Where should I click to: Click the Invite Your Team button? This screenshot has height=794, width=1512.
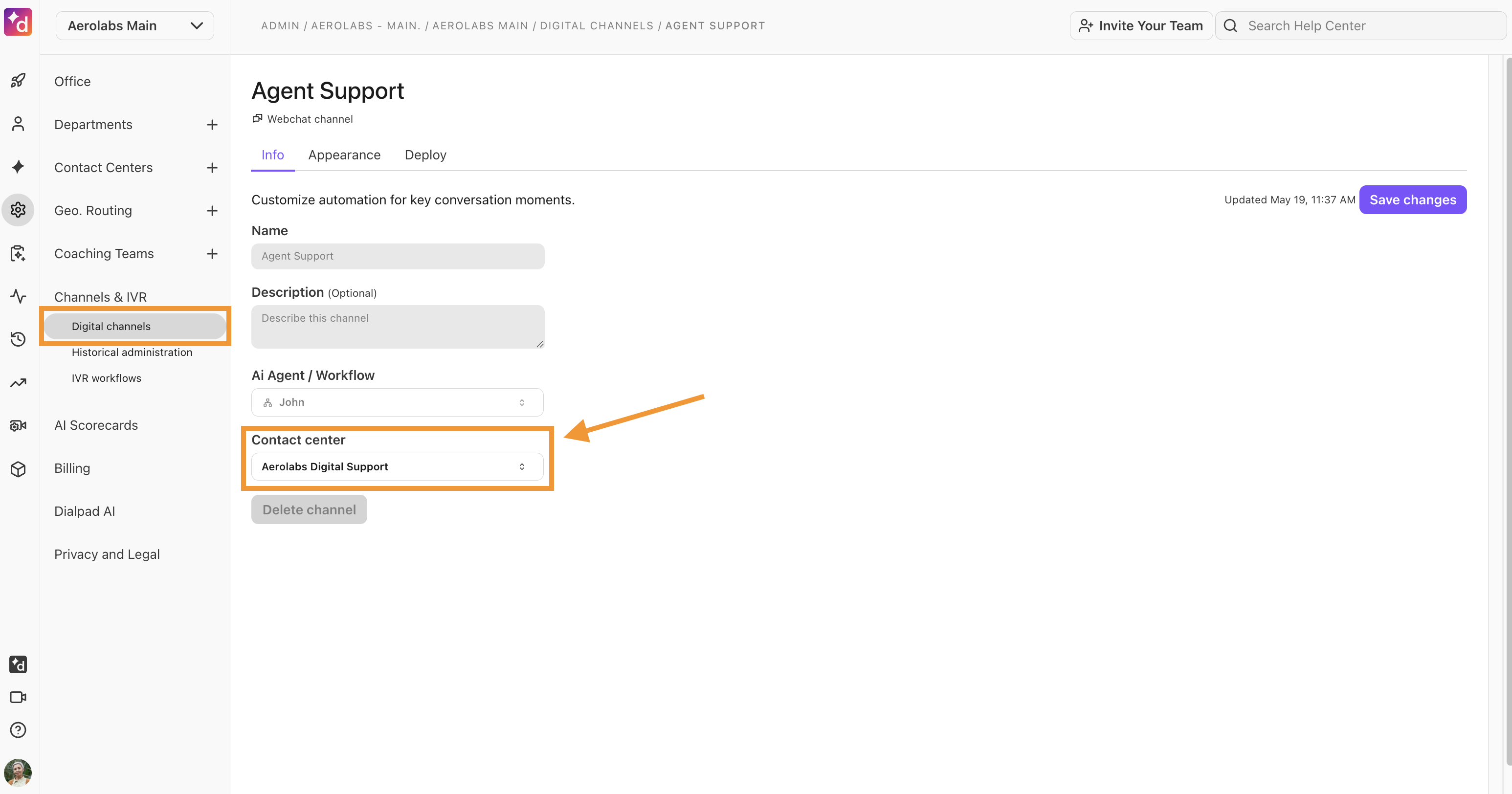coord(1141,26)
